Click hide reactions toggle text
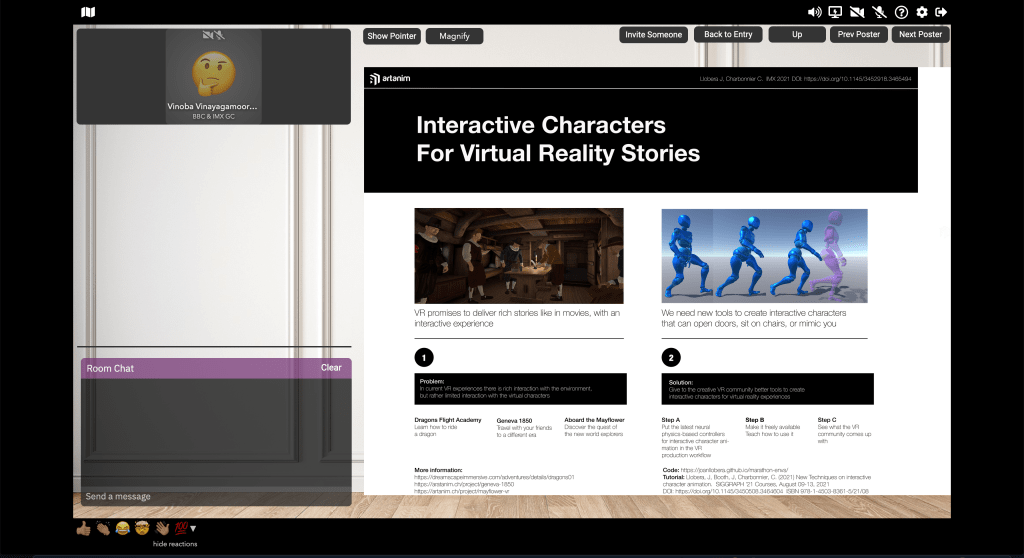Image resolution: width=1024 pixels, height=558 pixels. coord(175,544)
